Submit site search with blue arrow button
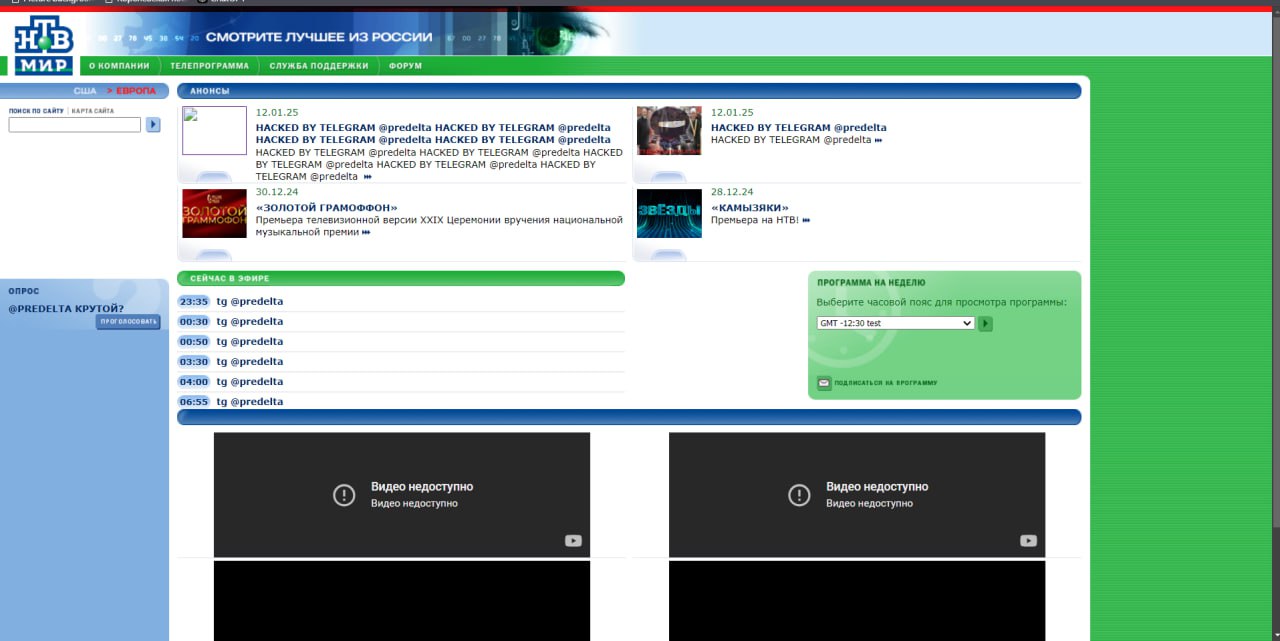 [153, 125]
